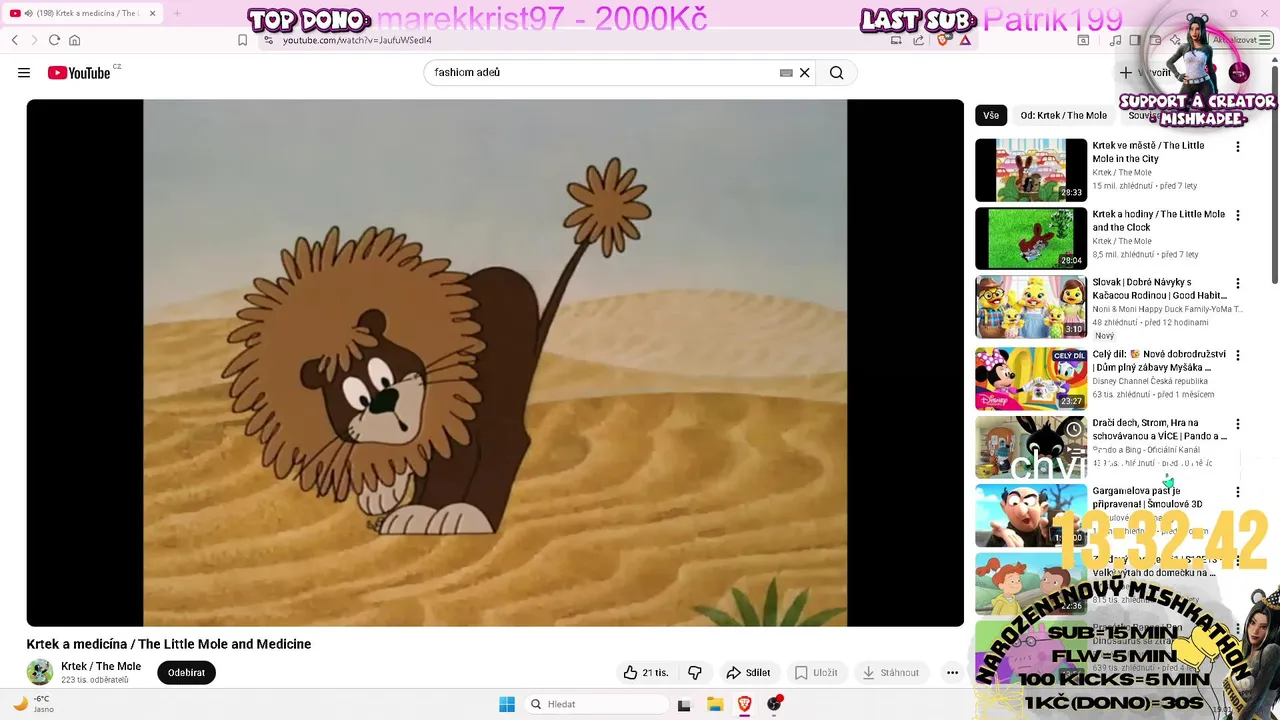The height and width of the screenshot is (720, 1280).
Task: Select the Od: Krtek / The Mole chip
Action: coord(1064,115)
